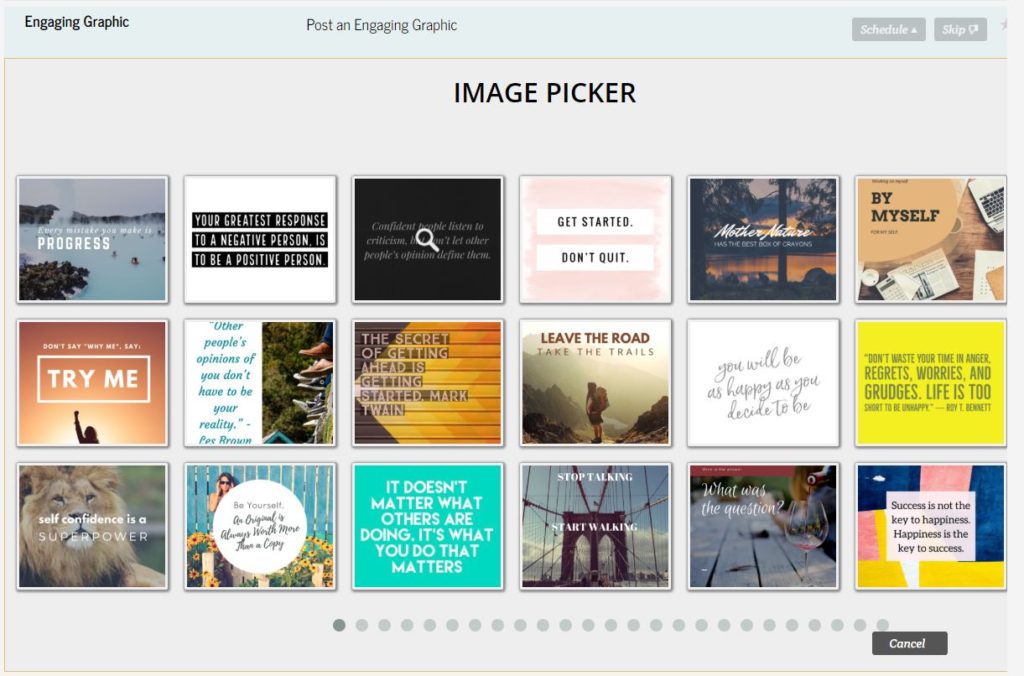Select the 'Mother Nature' sunset image
Screen dimensions: 1024x676
click(x=763, y=240)
